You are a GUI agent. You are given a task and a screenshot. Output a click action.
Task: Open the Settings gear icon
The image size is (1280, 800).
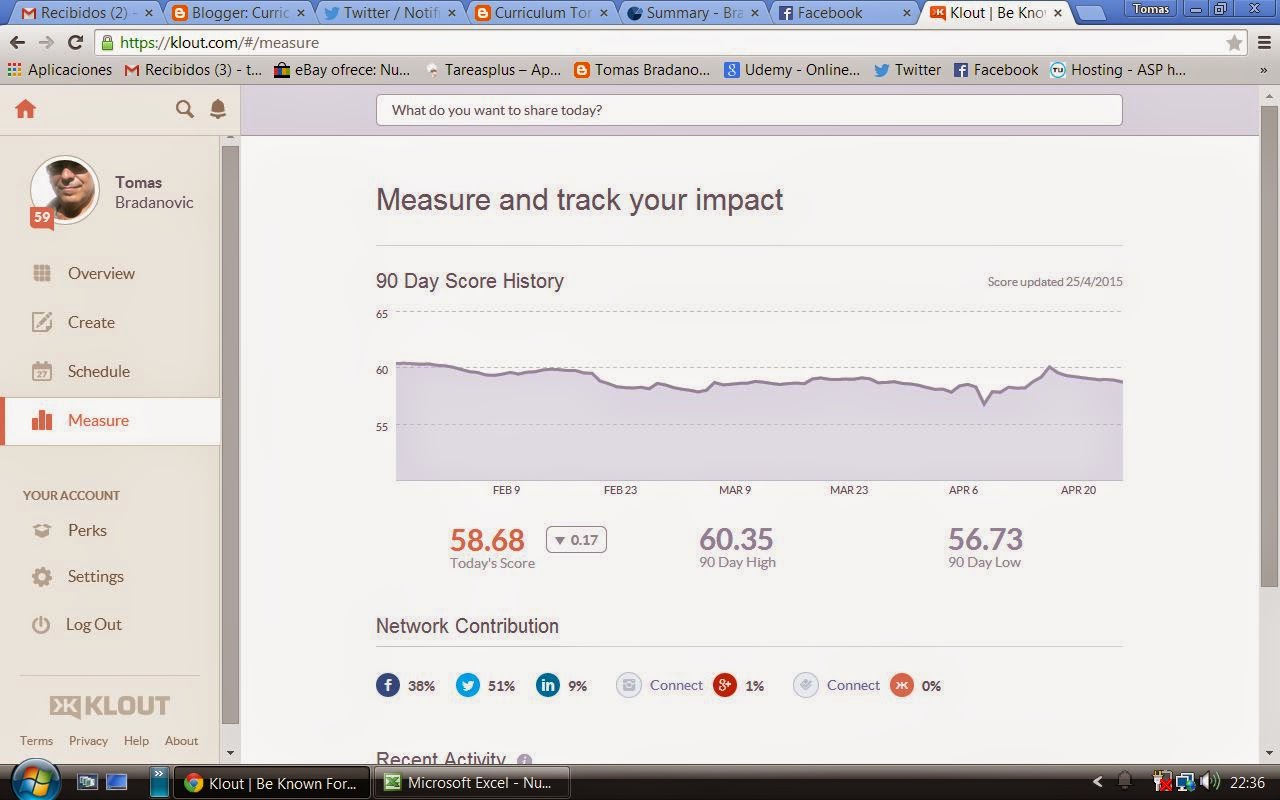(x=42, y=577)
